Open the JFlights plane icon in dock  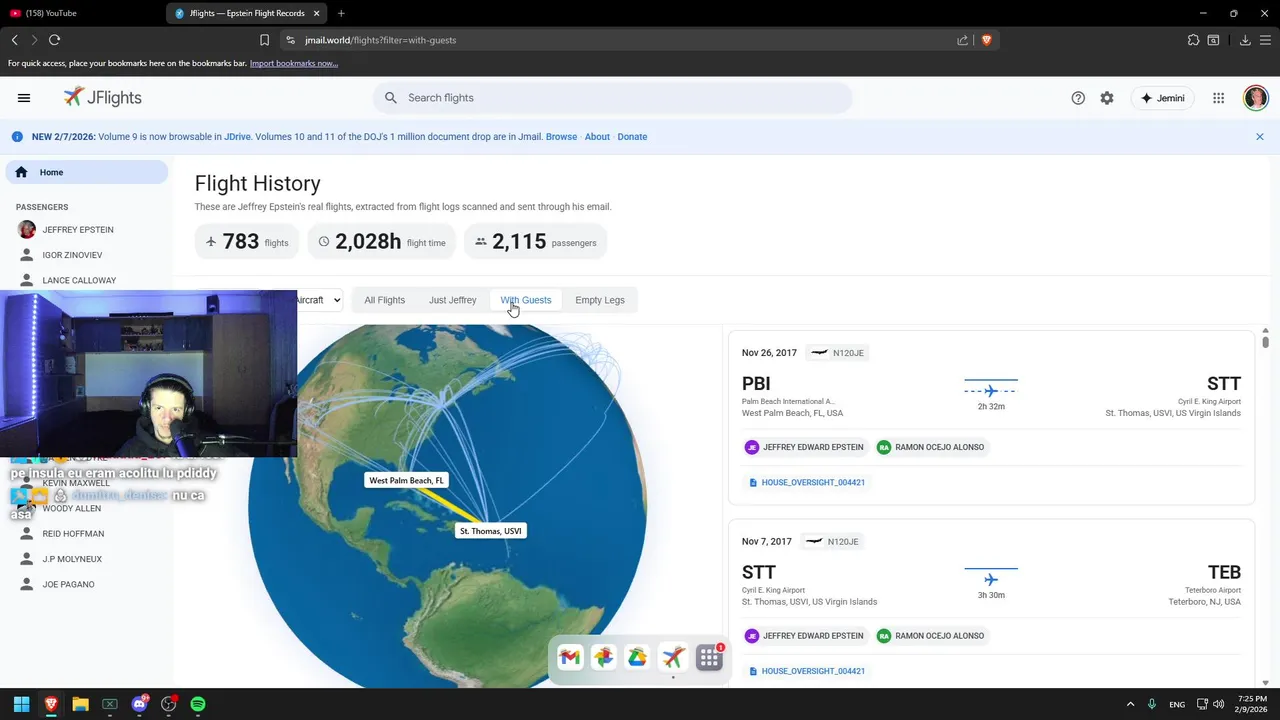point(673,657)
